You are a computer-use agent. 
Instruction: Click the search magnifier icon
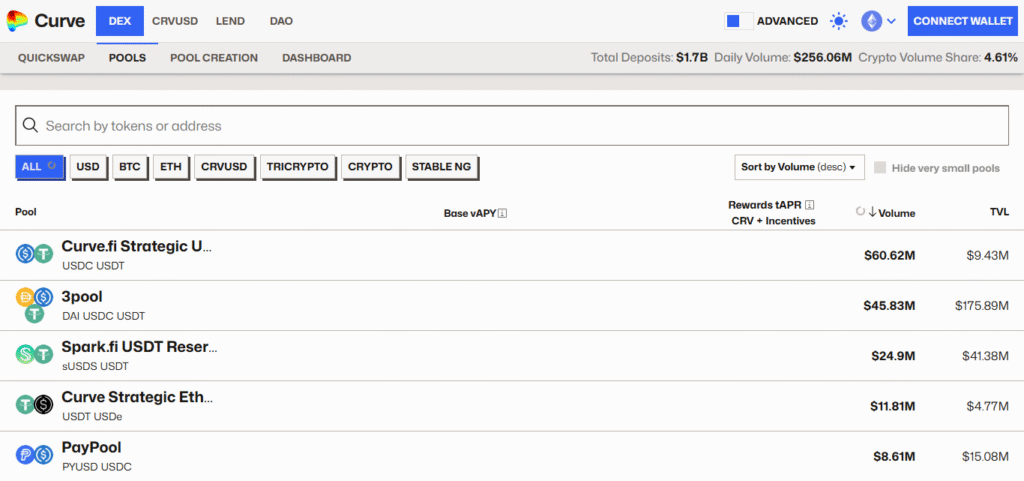pos(30,125)
